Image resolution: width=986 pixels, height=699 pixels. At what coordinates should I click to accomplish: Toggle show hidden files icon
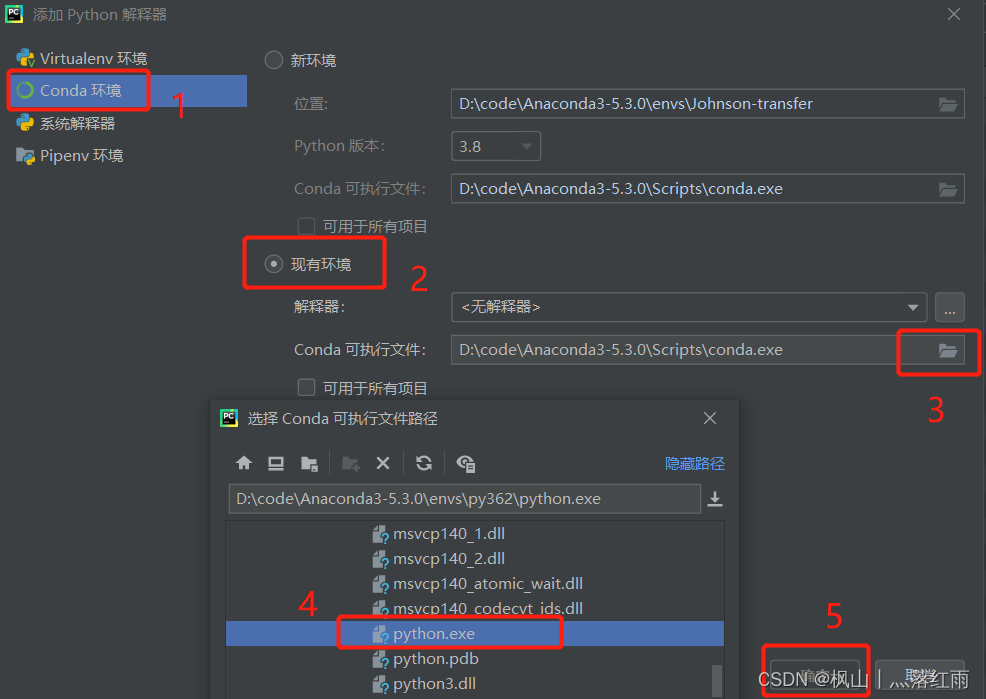(465, 464)
